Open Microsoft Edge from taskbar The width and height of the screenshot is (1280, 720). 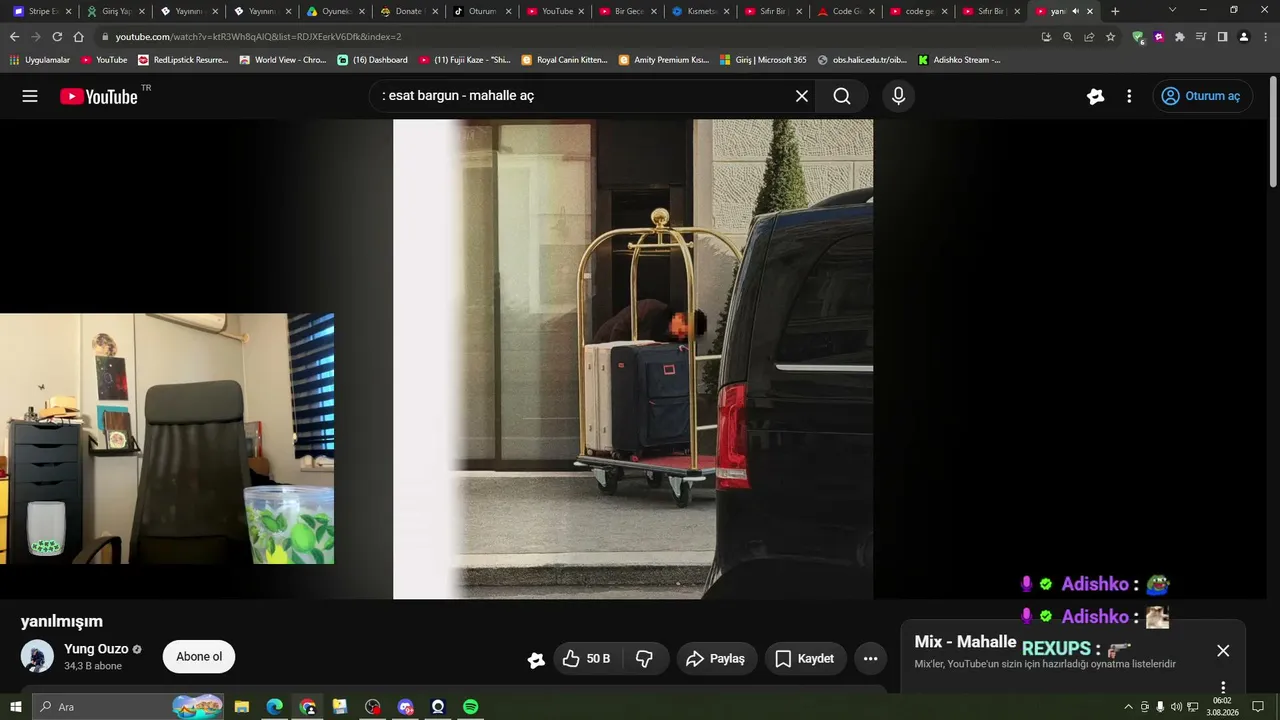coord(274,707)
